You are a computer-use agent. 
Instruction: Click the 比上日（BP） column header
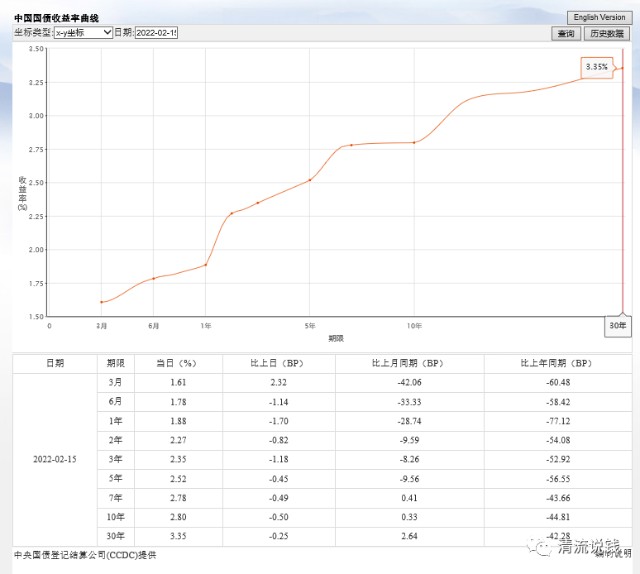[x=279, y=363]
